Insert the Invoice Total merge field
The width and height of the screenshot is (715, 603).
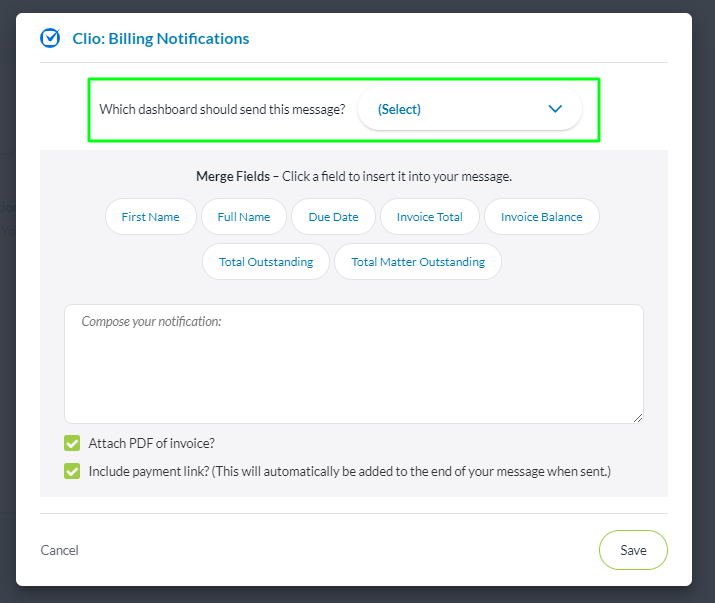[x=429, y=217]
